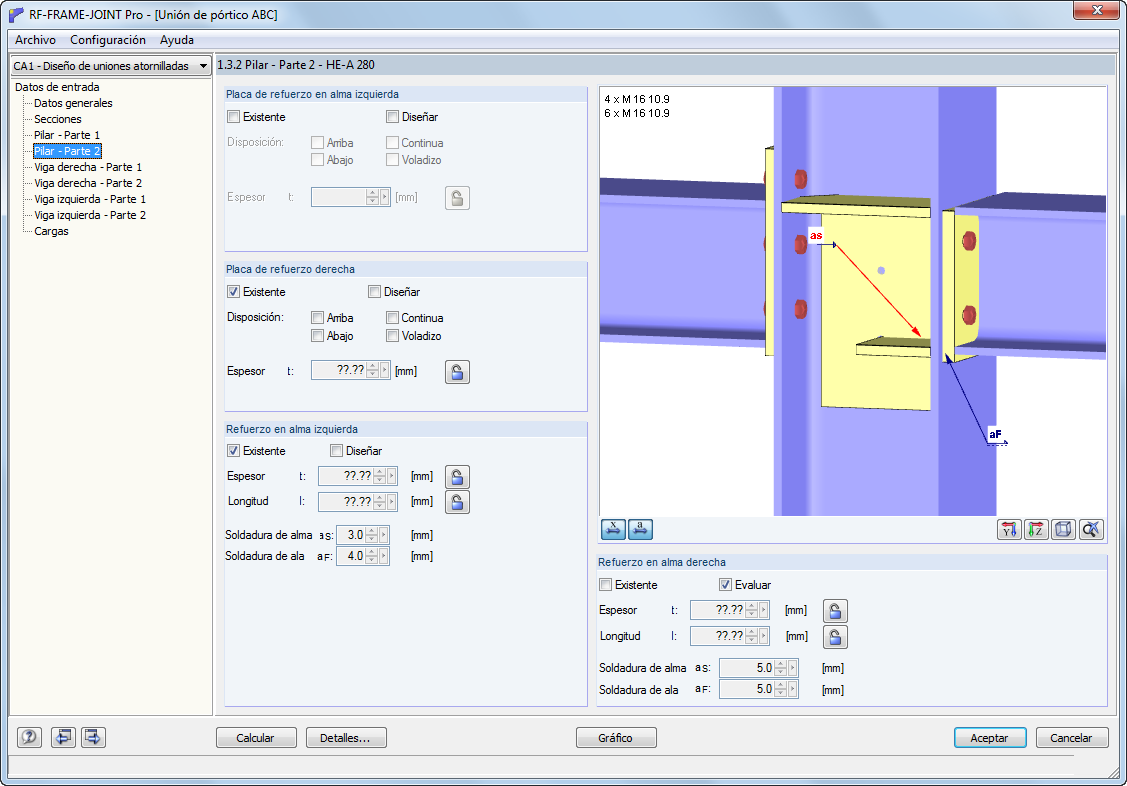Enable Diseñar for left web reinforcement plate
1127x786 pixels.
click(x=392, y=116)
